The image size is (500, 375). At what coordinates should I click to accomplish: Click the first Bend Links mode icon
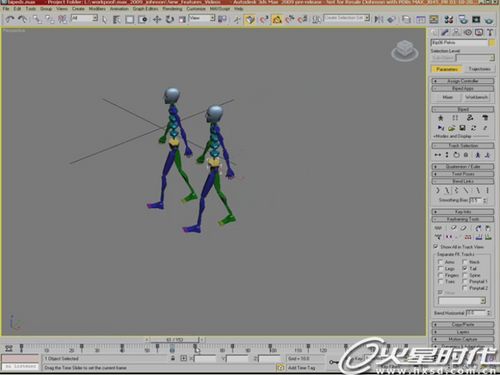click(x=438, y=190)
